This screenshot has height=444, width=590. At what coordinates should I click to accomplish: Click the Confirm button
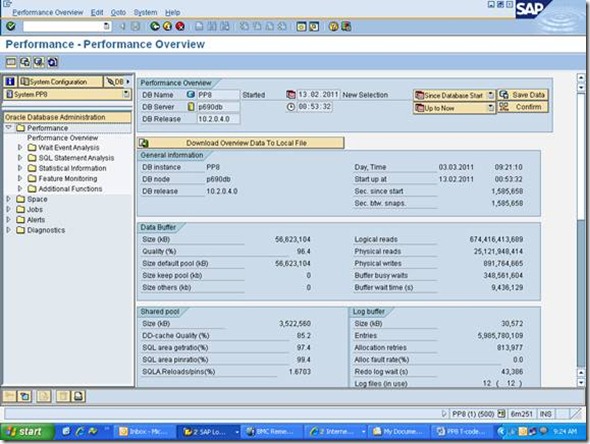(x=523, y=107)
